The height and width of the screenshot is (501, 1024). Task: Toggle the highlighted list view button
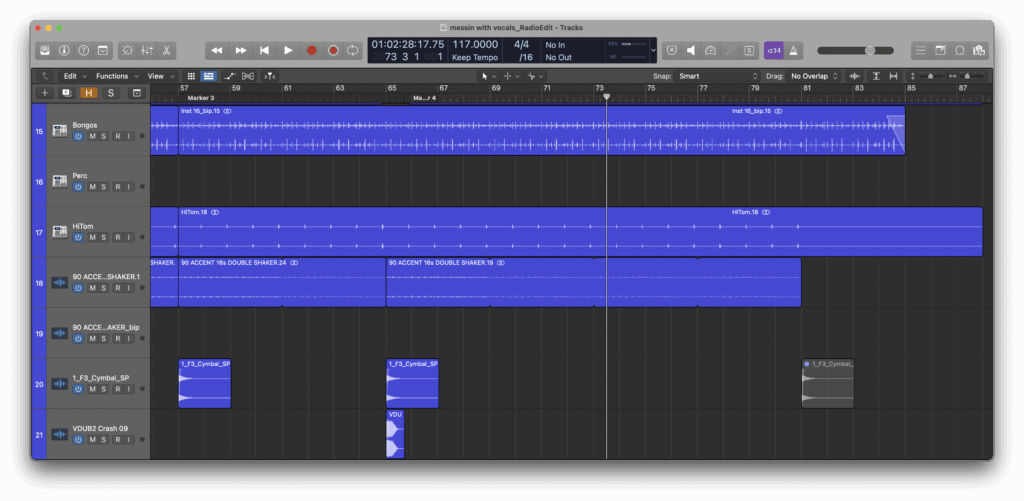coord(208,76)
